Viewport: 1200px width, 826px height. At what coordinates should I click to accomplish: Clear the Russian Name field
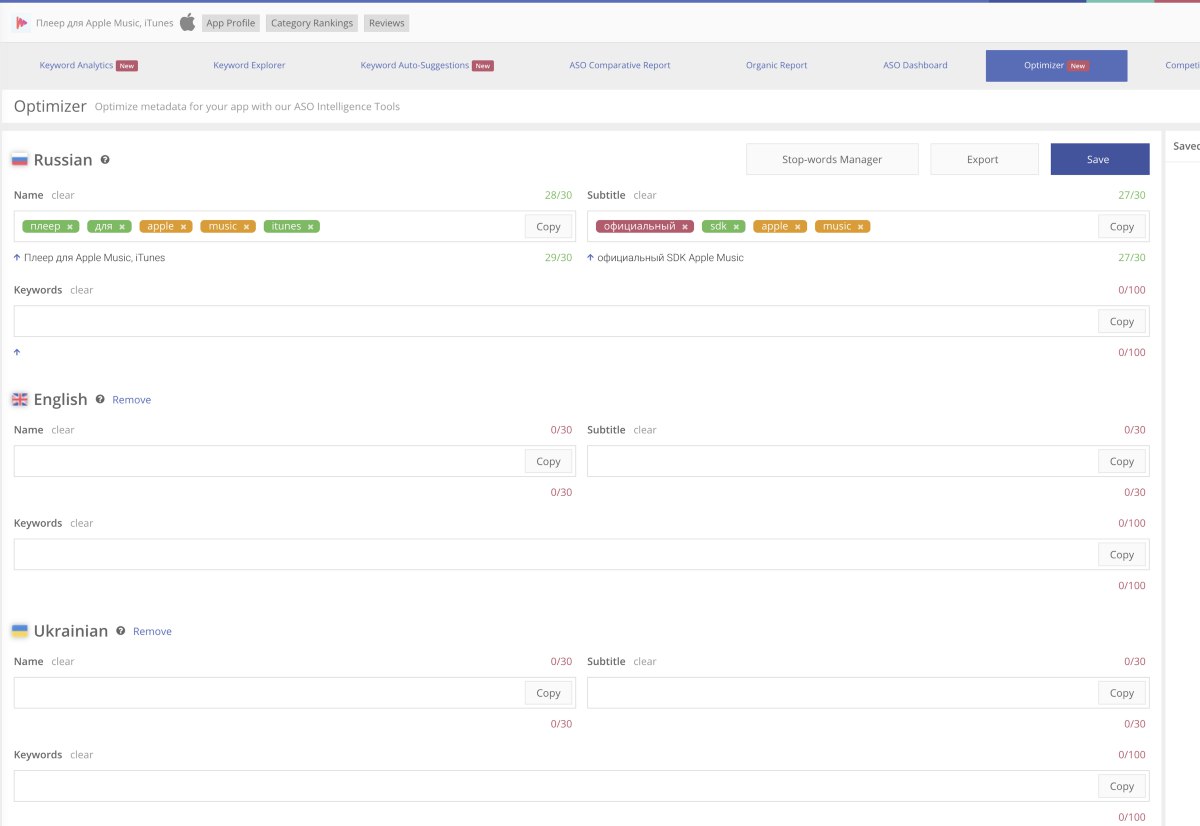point(63,196)
